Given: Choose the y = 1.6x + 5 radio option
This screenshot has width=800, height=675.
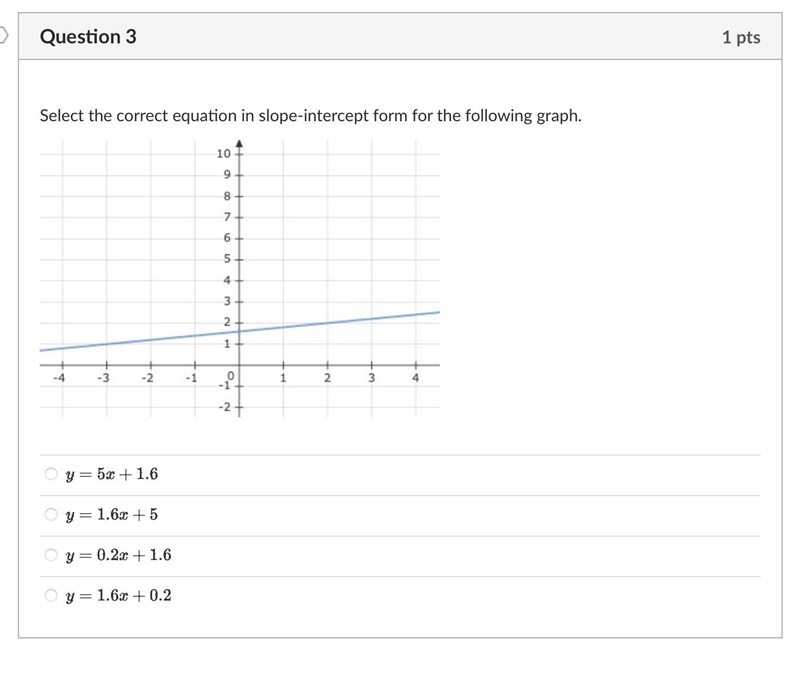Looking at the screenshot, I should click(x=51, y=514).
